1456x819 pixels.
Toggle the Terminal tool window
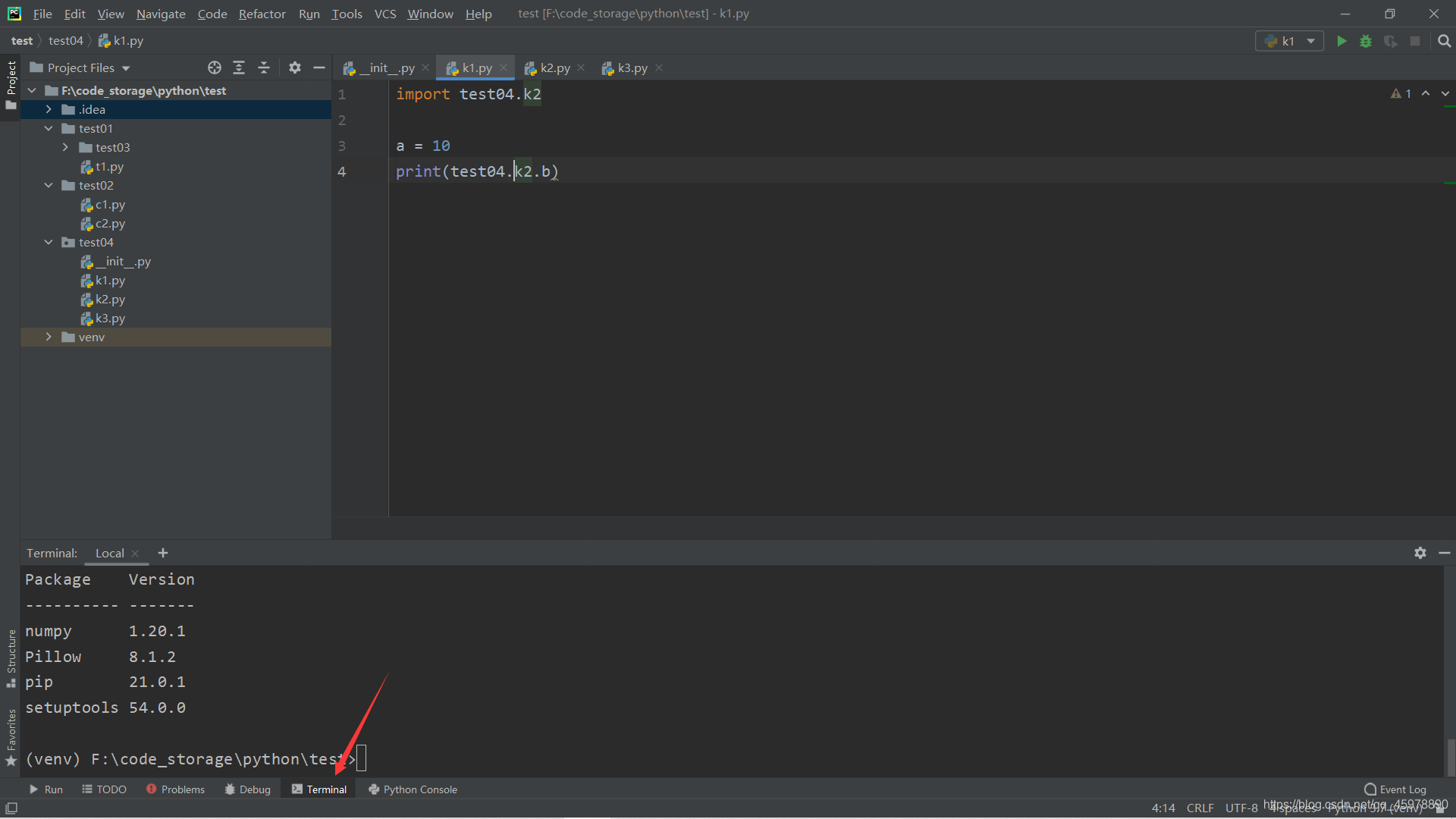(319, 789)
